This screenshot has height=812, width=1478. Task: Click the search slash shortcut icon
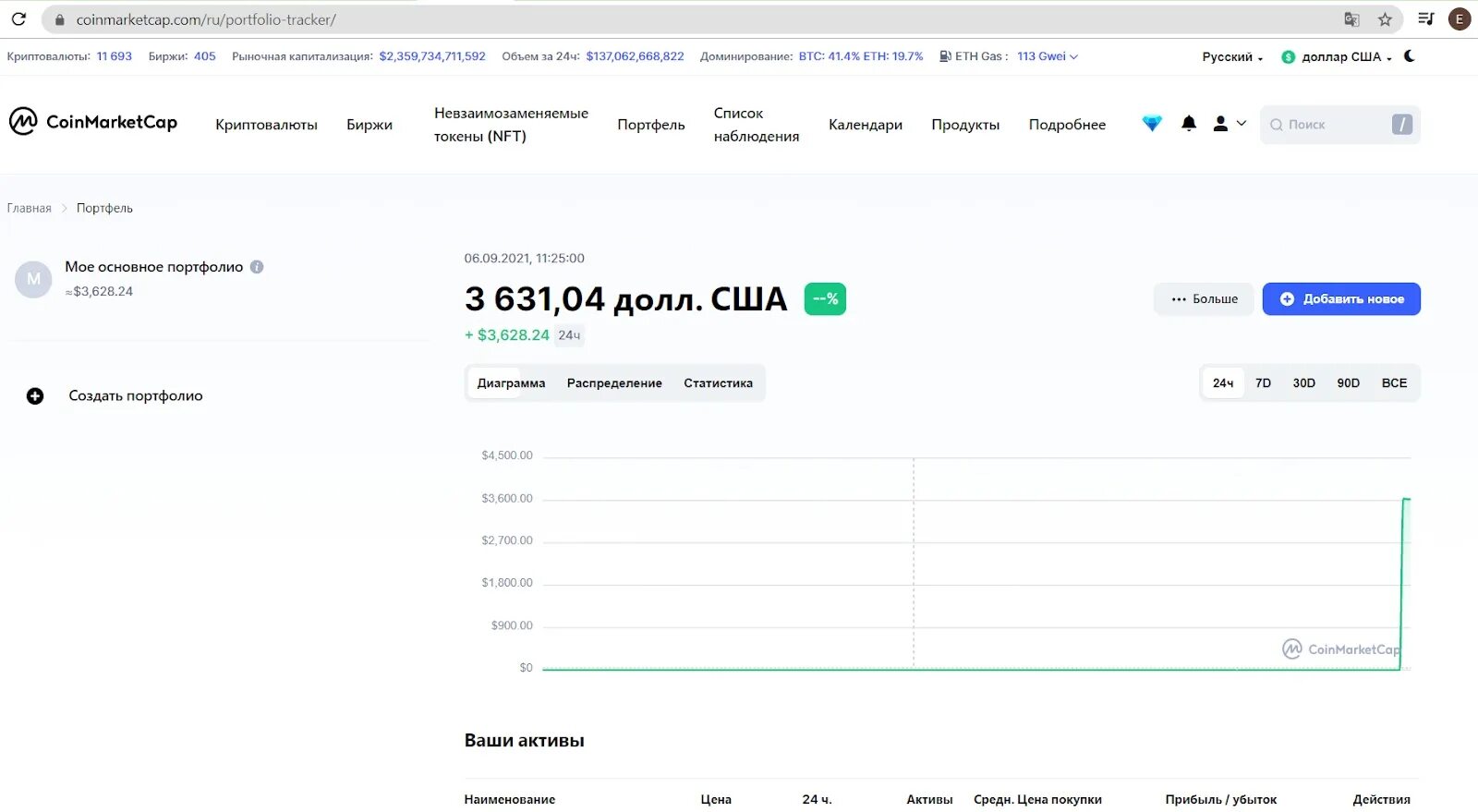click(1402, 125)
